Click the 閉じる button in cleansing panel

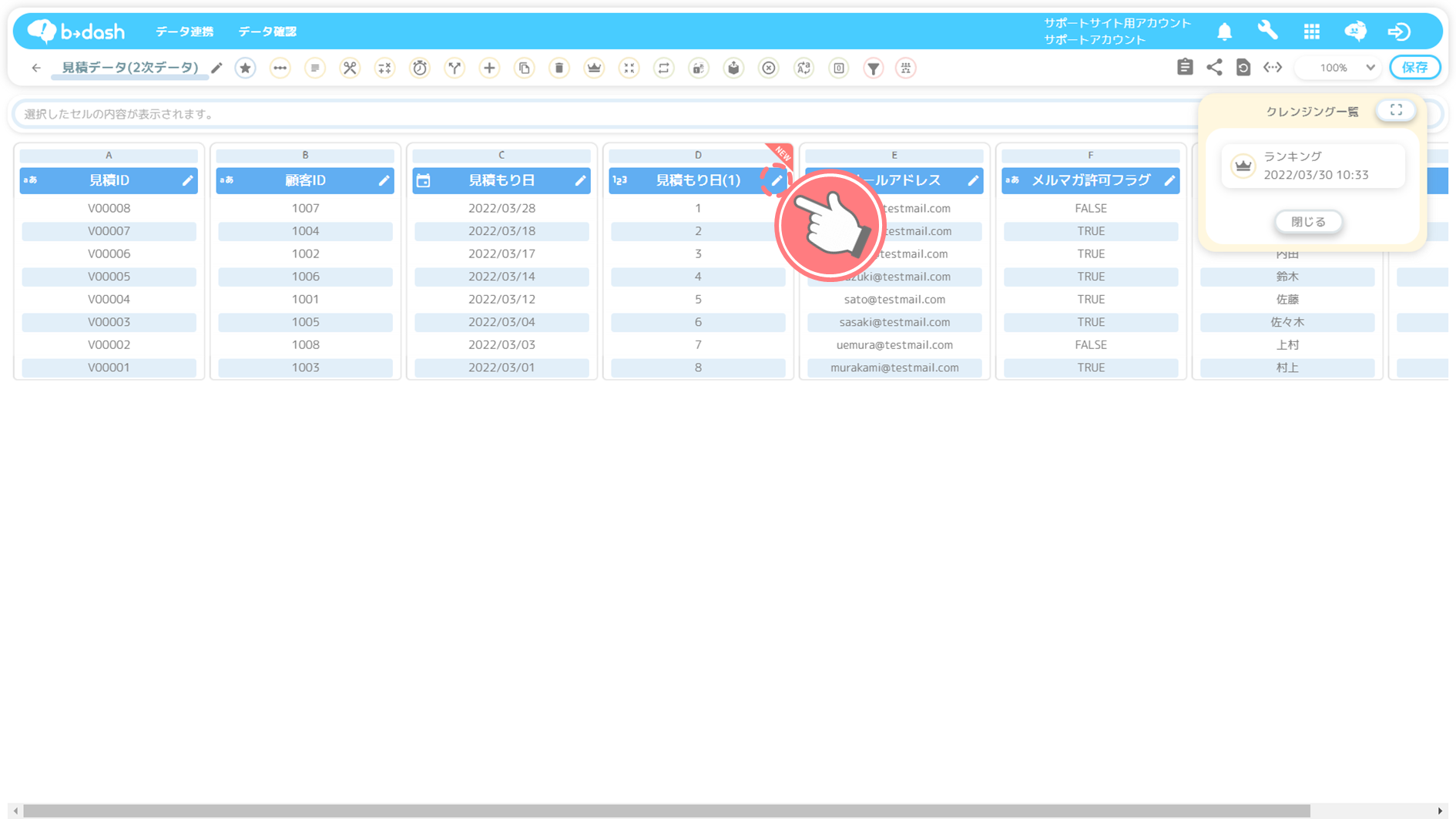(1308, 222)
